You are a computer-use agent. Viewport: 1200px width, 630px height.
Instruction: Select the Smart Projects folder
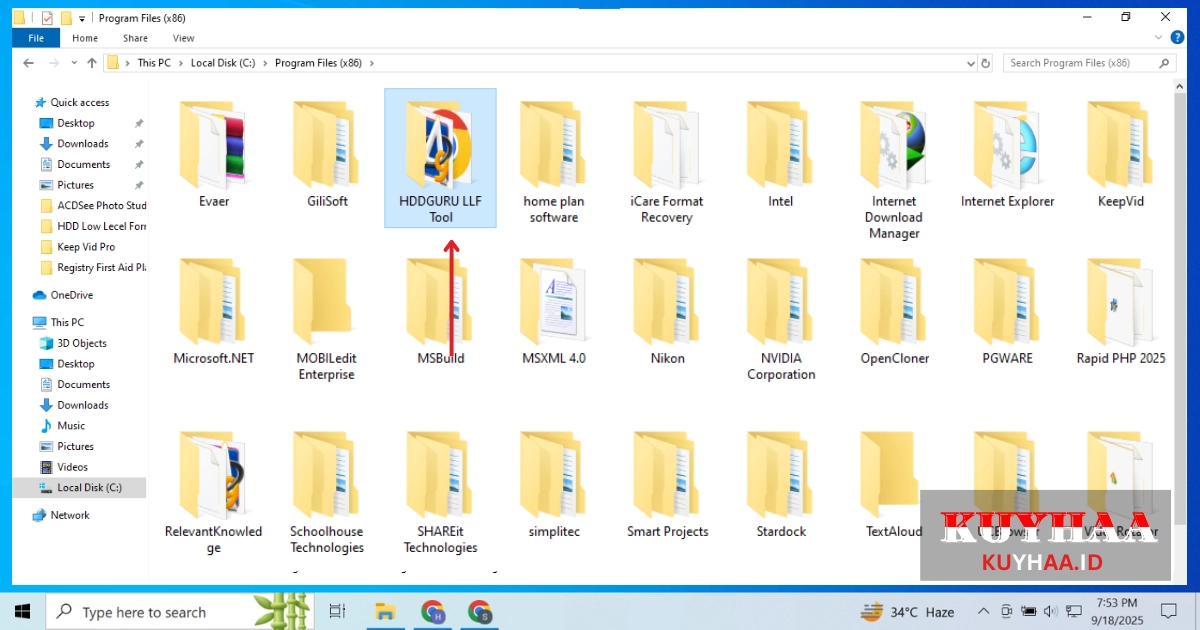click(667, 485)
